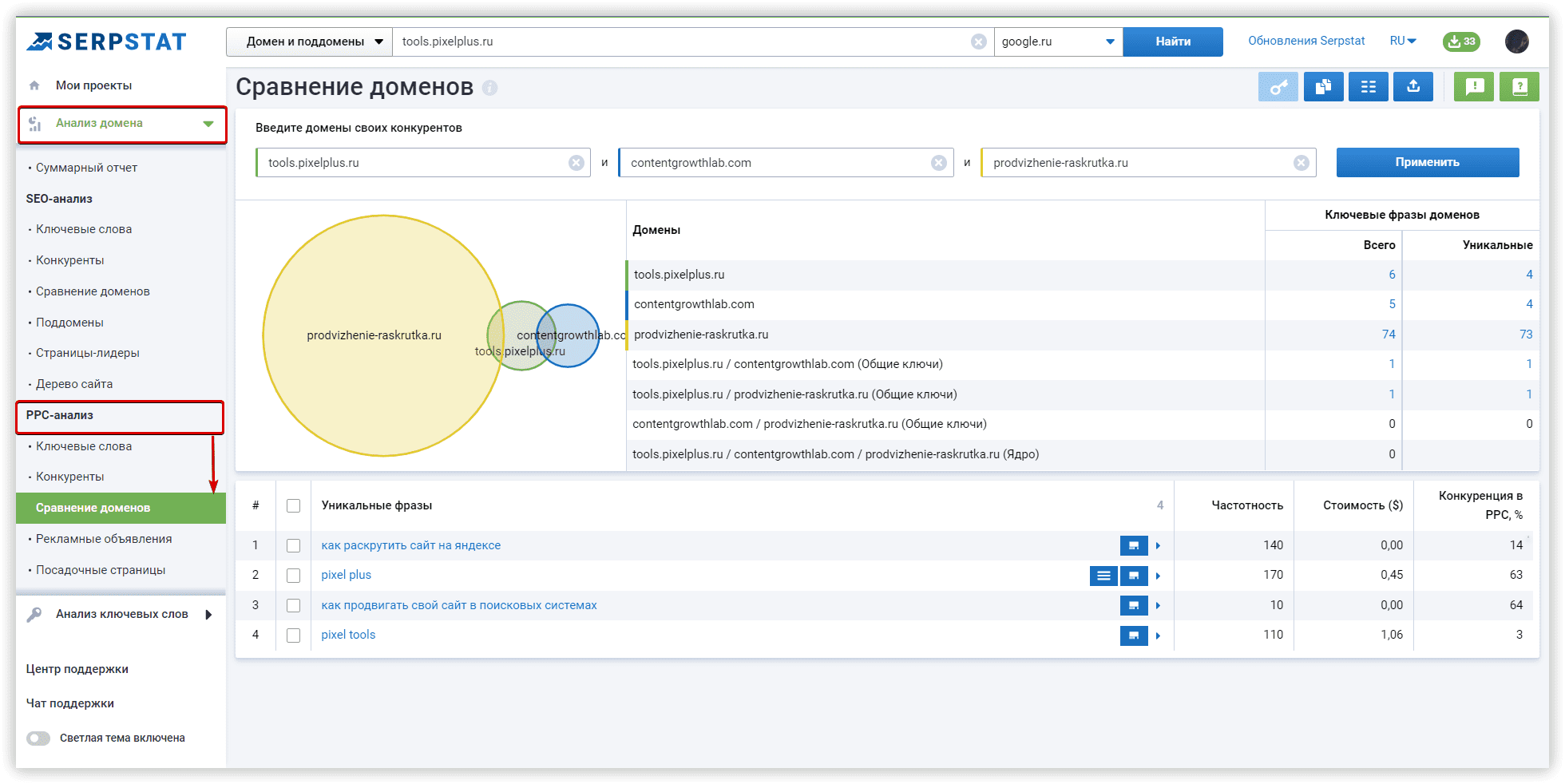This screenshot has height=784, width=1565.
Task: Expand arrow for как продвигать свой сайт row
Action: [1158, 606]
